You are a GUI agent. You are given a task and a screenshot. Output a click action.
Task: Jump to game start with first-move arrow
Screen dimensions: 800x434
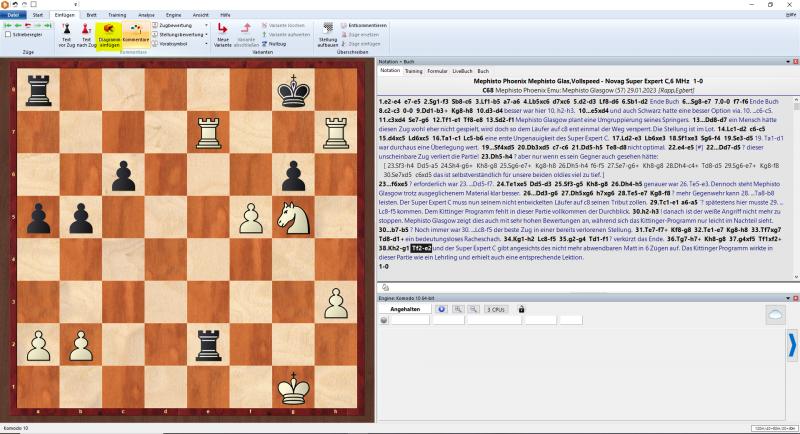pos(9,23)
